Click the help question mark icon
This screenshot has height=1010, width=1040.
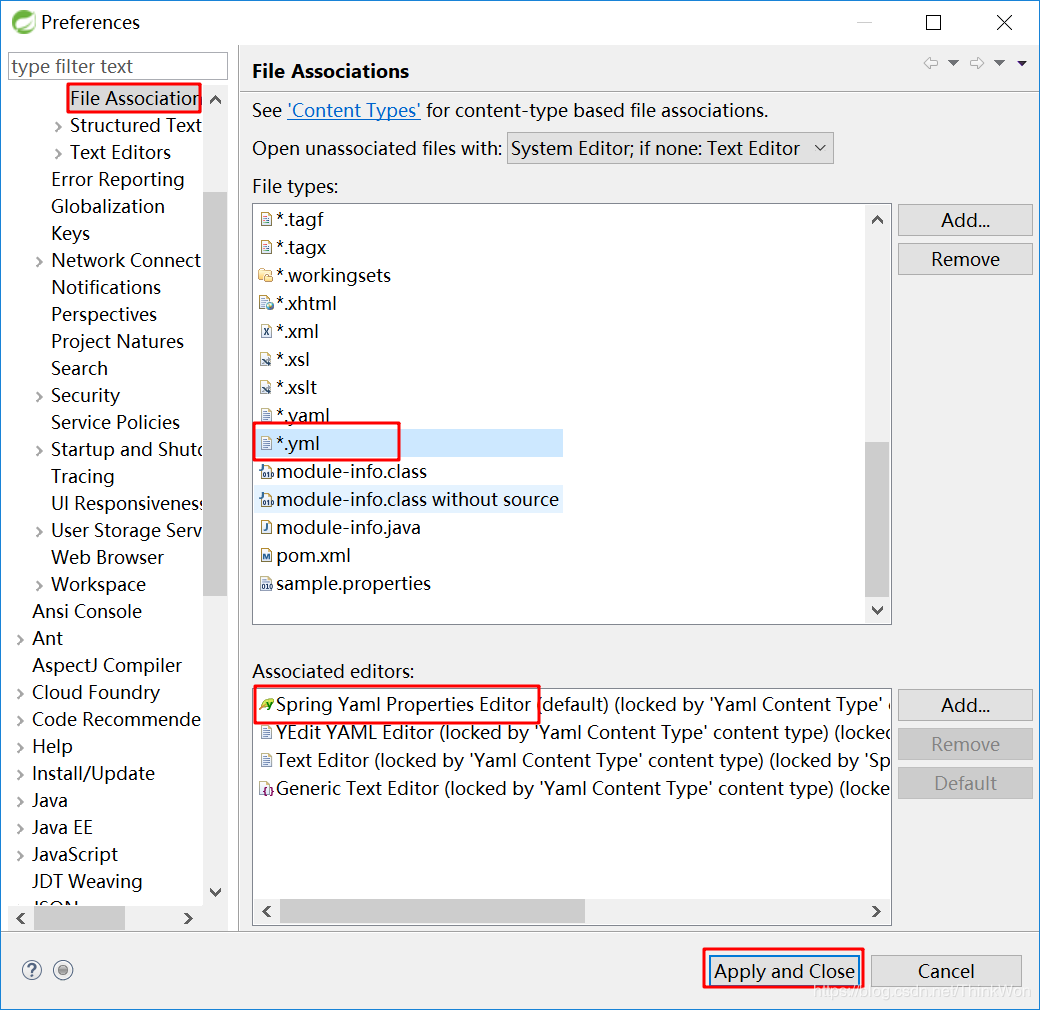pyautogui.click(x=32, y=970)
